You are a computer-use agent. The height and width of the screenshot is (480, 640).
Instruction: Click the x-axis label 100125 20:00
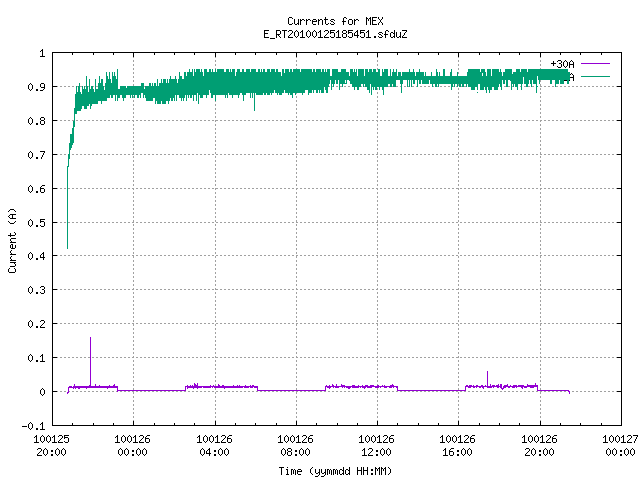[51, 445]
